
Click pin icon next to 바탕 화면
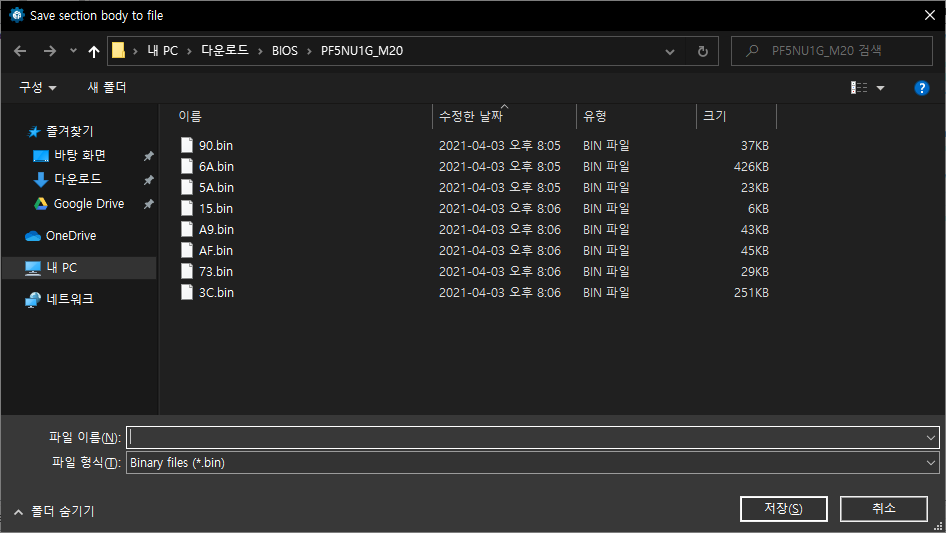tap(148, 156)
